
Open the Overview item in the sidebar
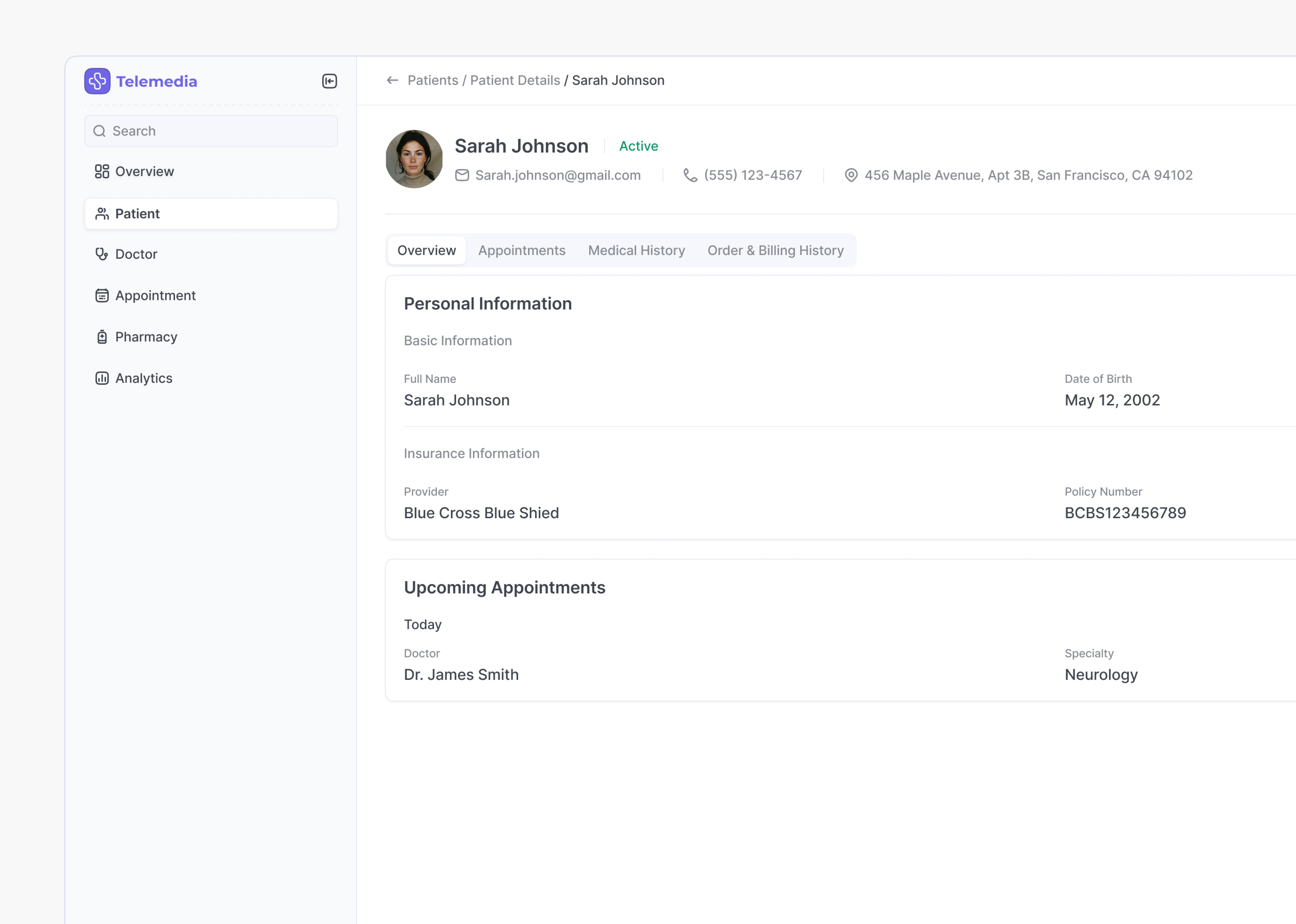(144, 171)
